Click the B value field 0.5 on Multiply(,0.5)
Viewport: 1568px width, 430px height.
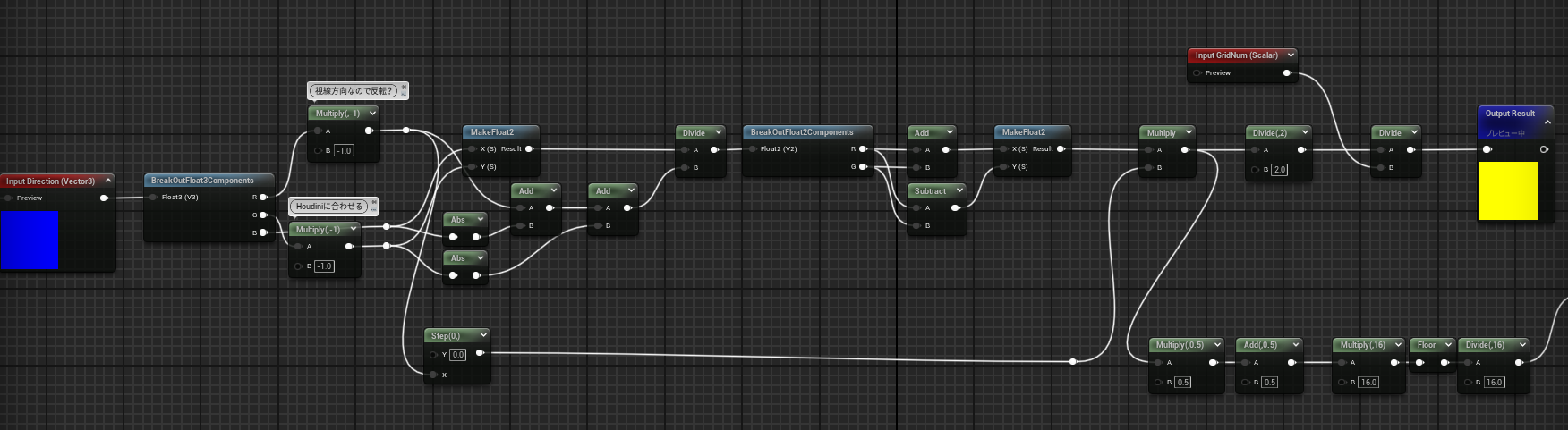[x=1182, y=382]
